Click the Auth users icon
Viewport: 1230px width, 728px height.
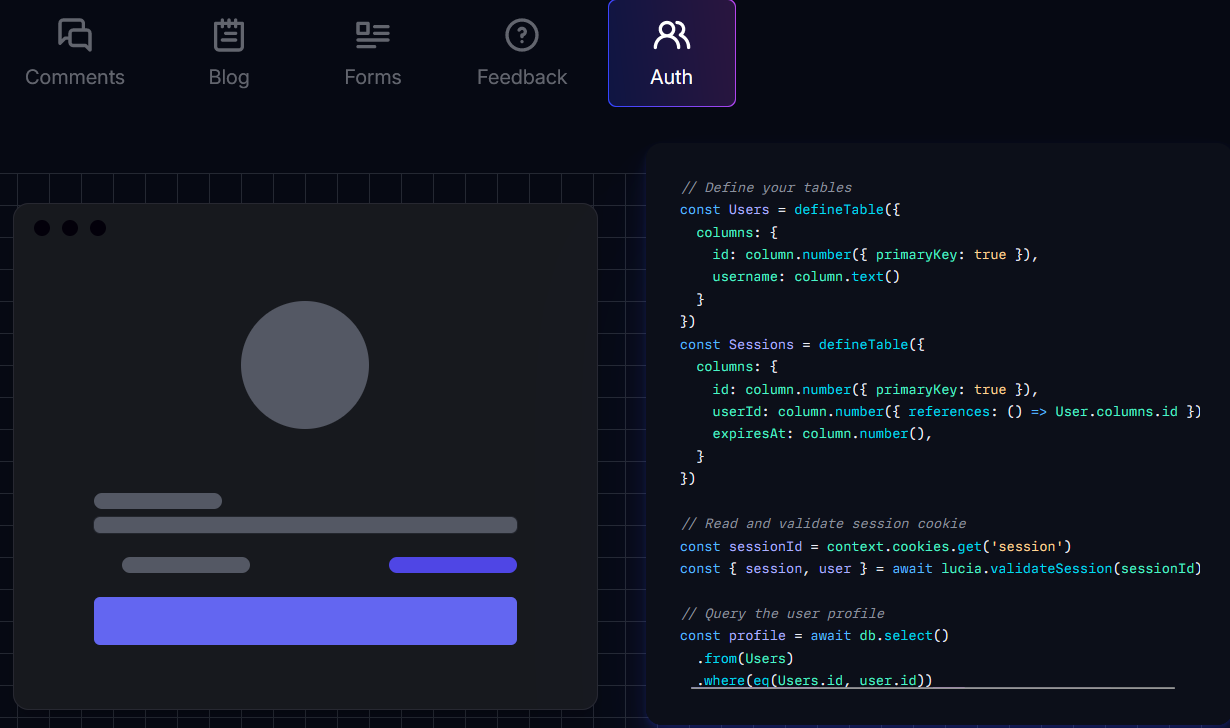[671, 35]
